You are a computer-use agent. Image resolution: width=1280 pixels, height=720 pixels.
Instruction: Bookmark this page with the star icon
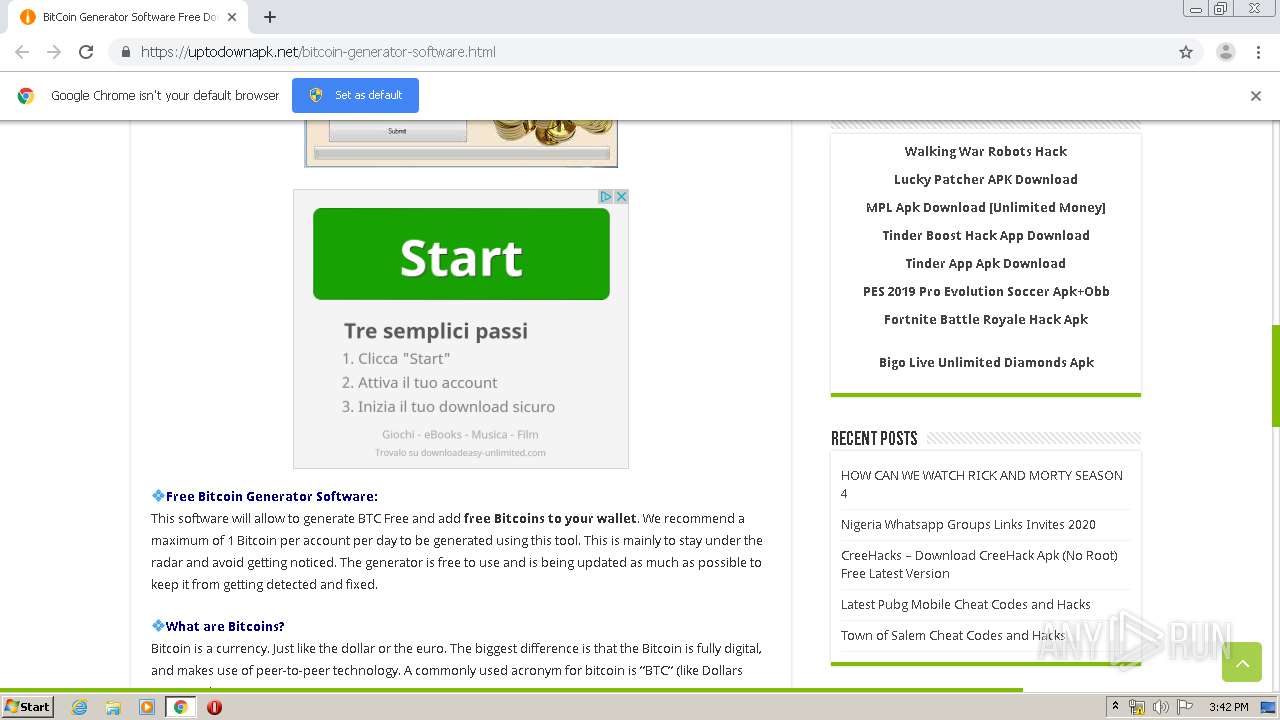[1186, 52]
